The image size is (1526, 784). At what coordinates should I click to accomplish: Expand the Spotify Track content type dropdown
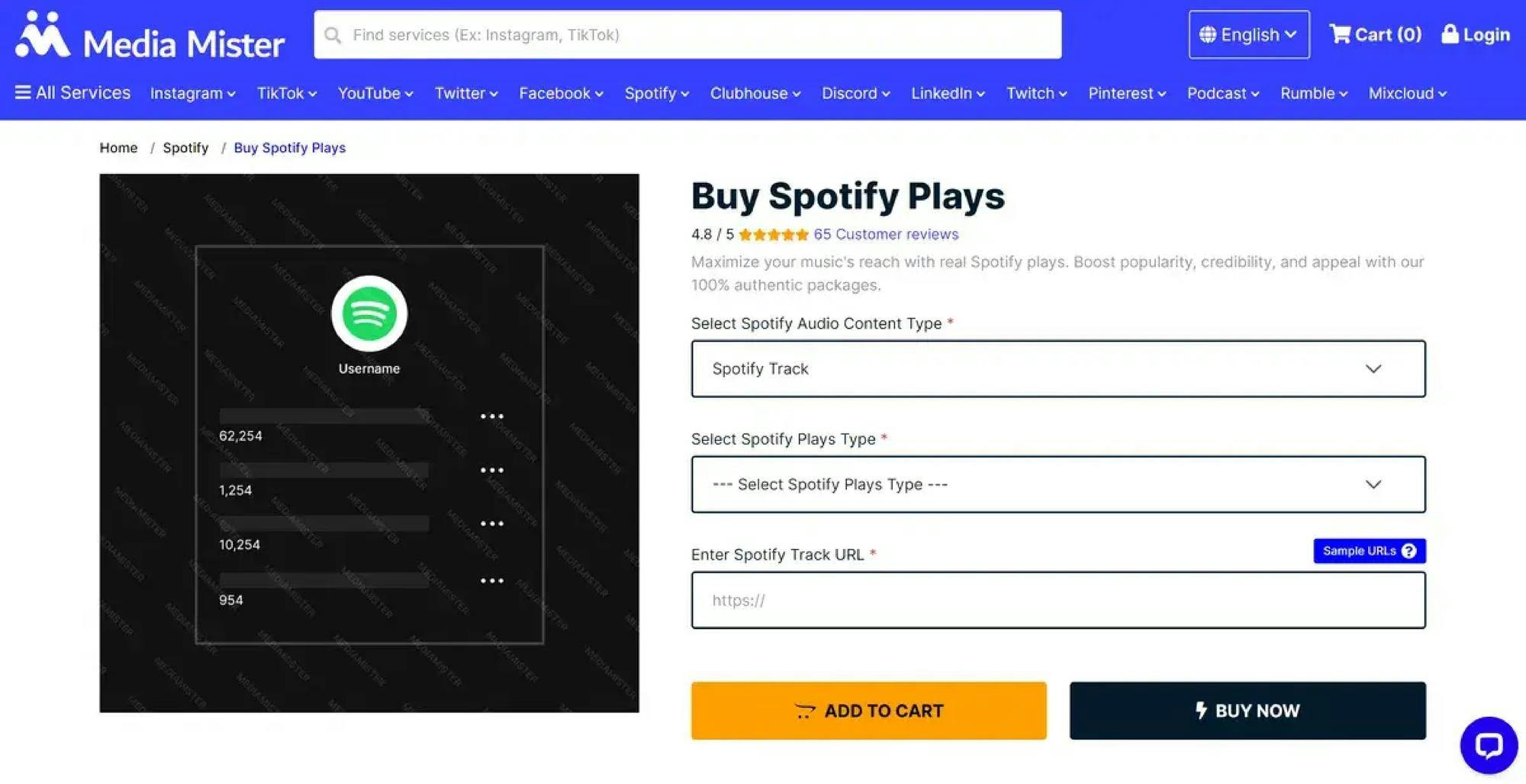1058,369
